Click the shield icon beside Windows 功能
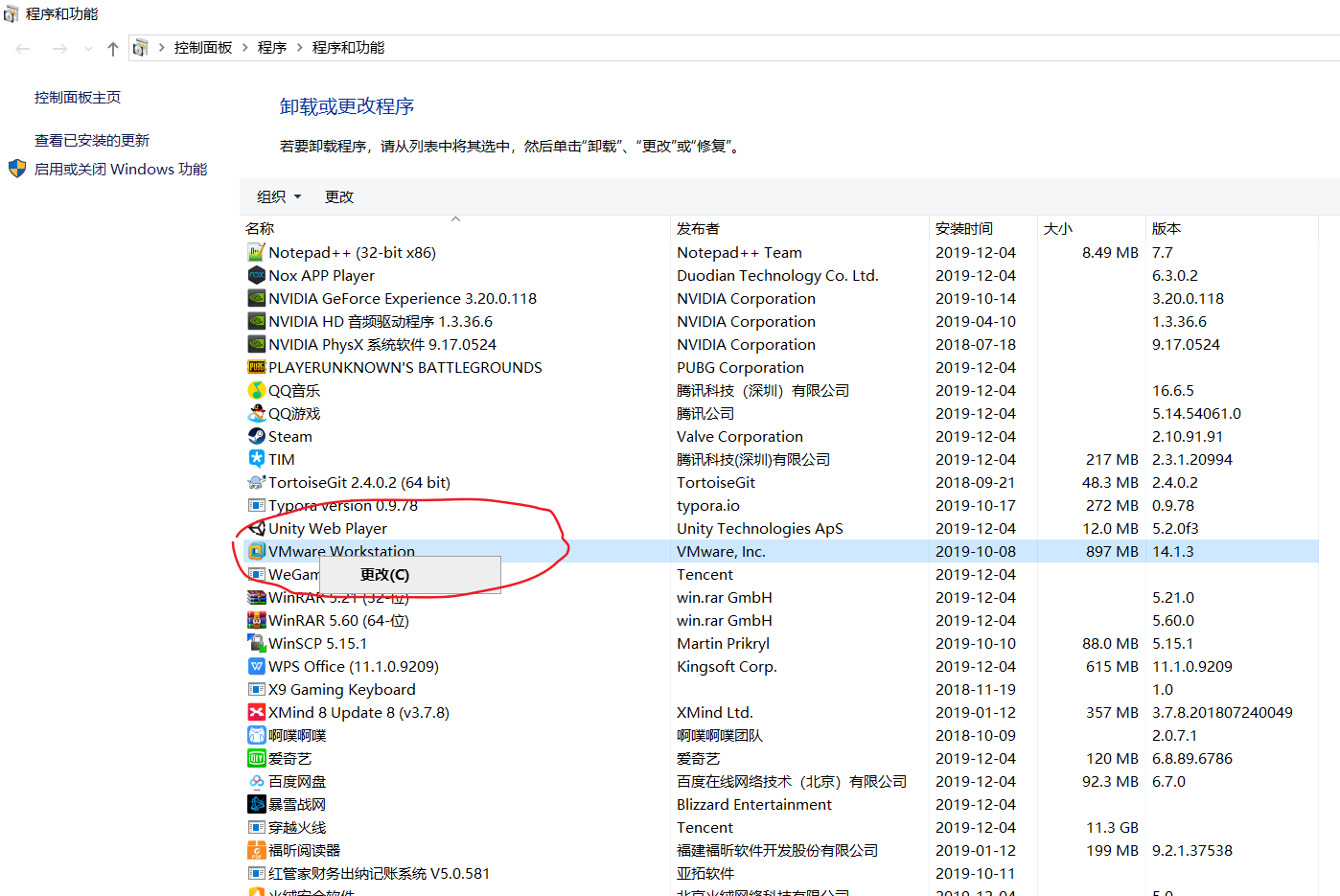Viewport: 1340px width, 896px height. tap(16, 169)
